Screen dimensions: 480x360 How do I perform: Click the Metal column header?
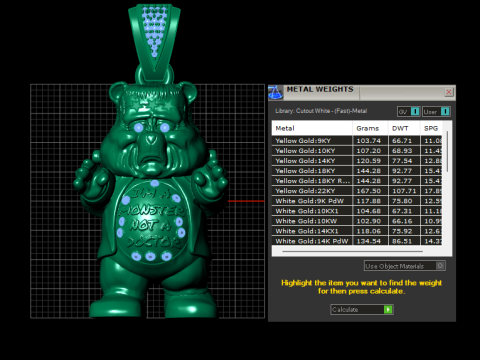[312, 128]
